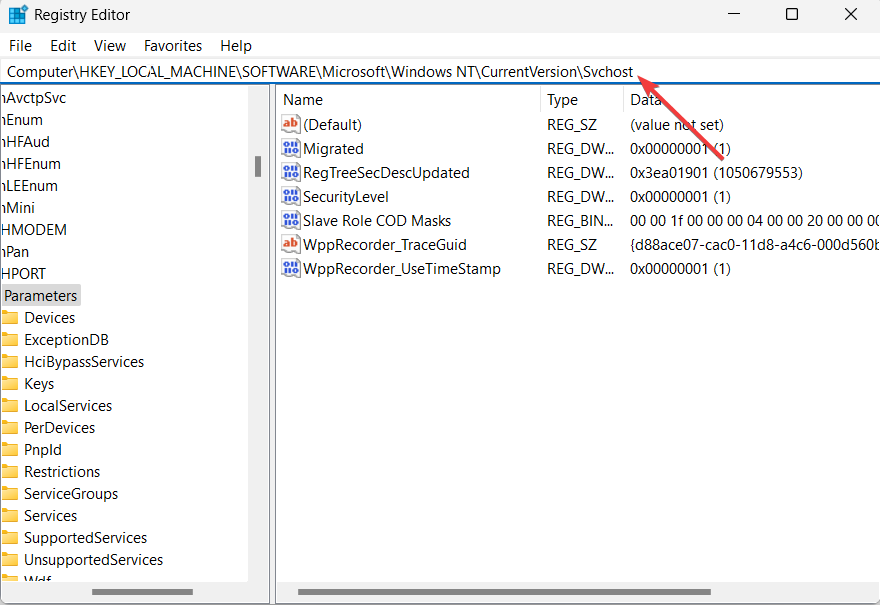
Task: Select the WppRecorder_UseTimeStamp value name
Action: tap(402, 269)
